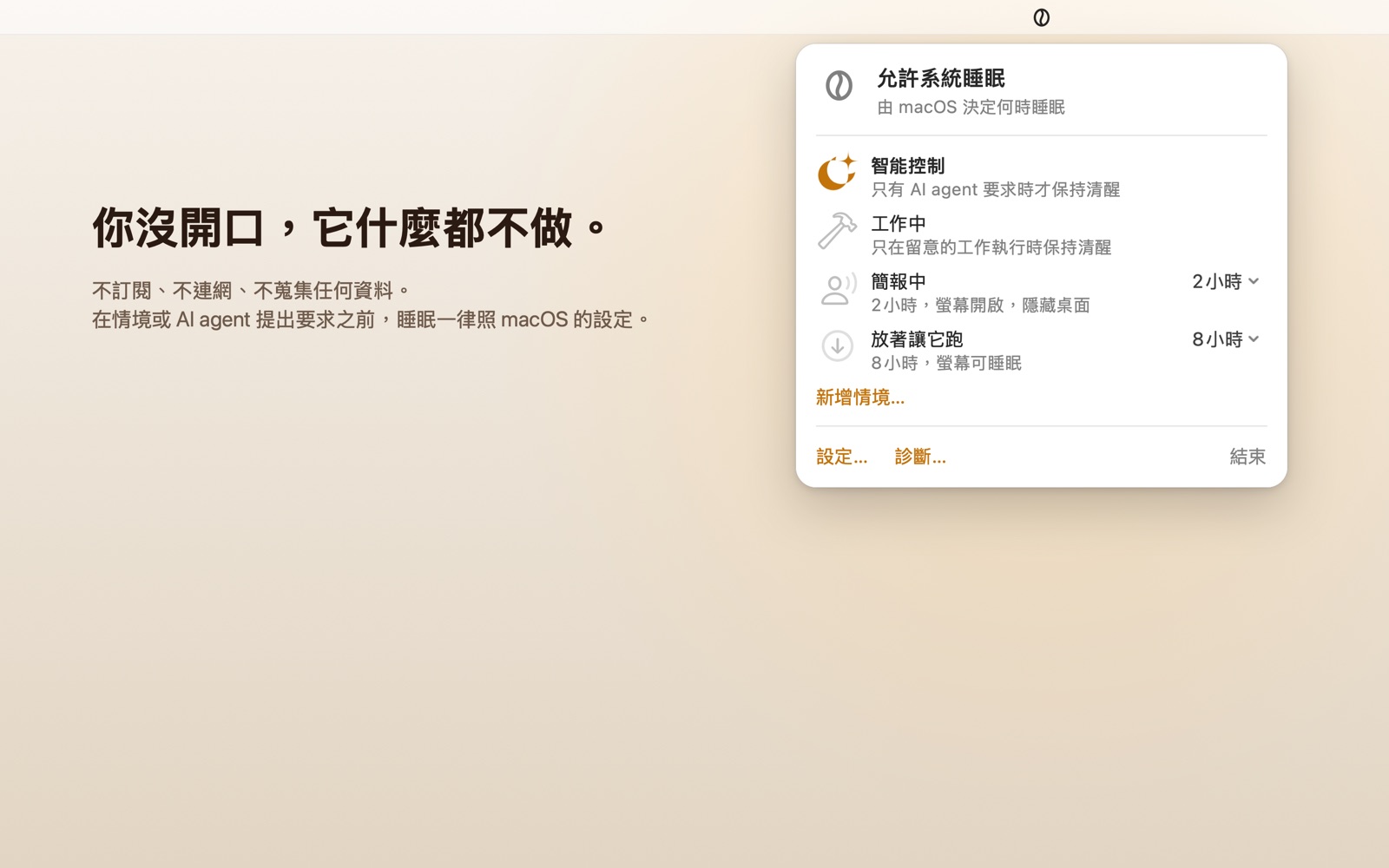Click the text 由 macOS 決定何時睡眠
The height and width of the screenshot is (868, 1389).
pyautogui.click(x=971, y=107)
